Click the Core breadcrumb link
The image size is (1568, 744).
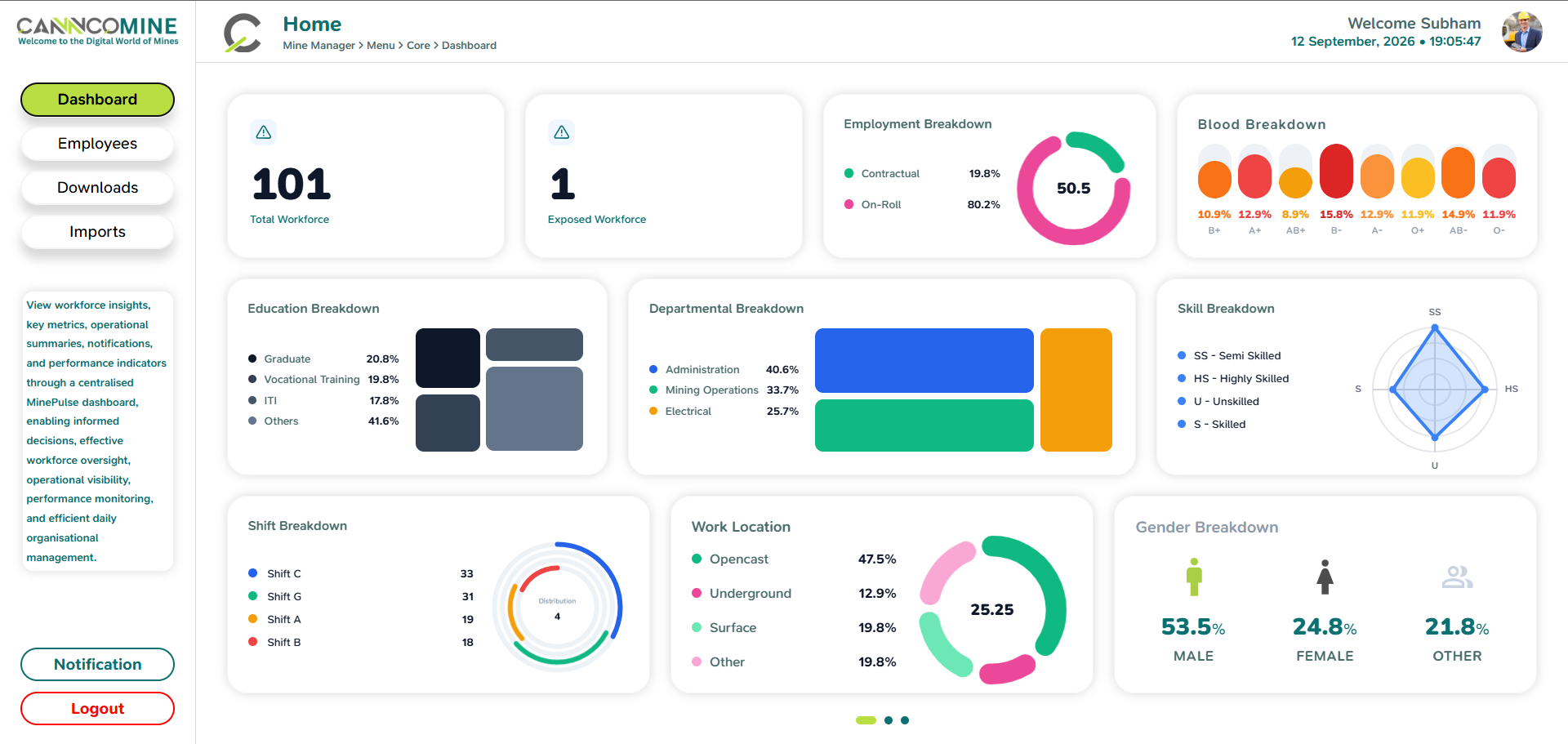pos(418,46)
